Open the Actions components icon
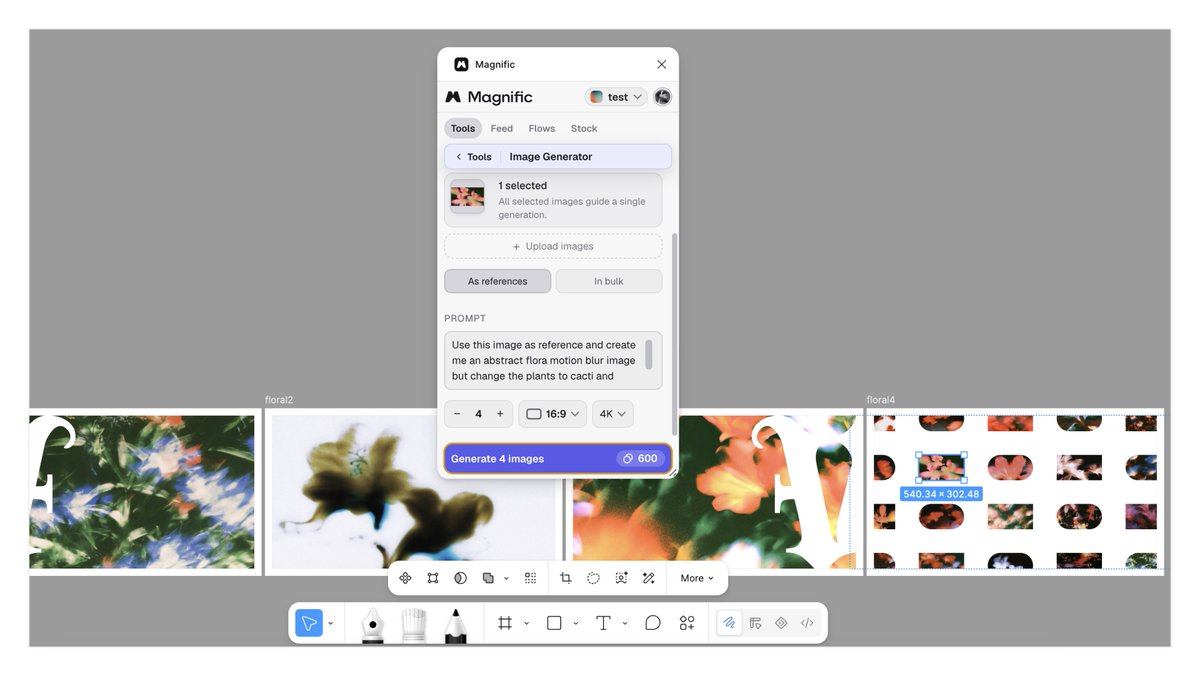This screenshot has width=1200, height=676. coord(687,623)
